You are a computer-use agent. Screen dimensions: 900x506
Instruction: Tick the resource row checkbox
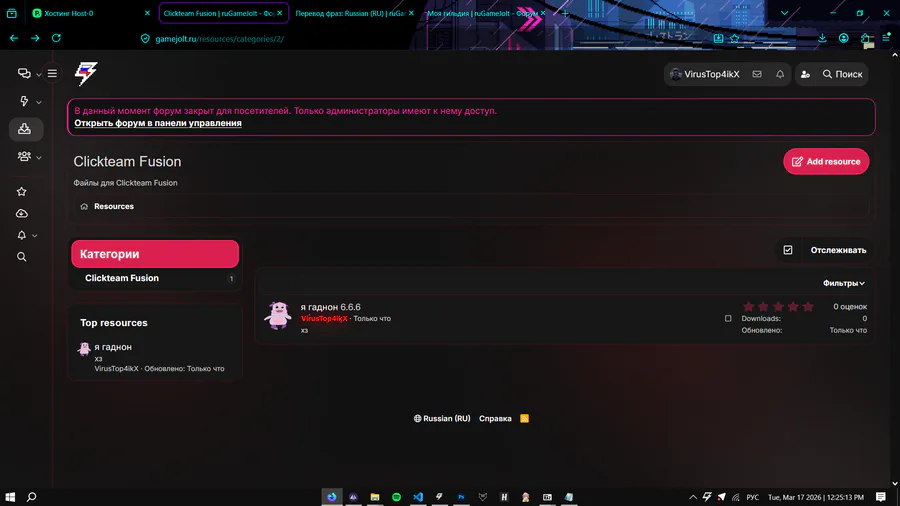tap(728, 318)
